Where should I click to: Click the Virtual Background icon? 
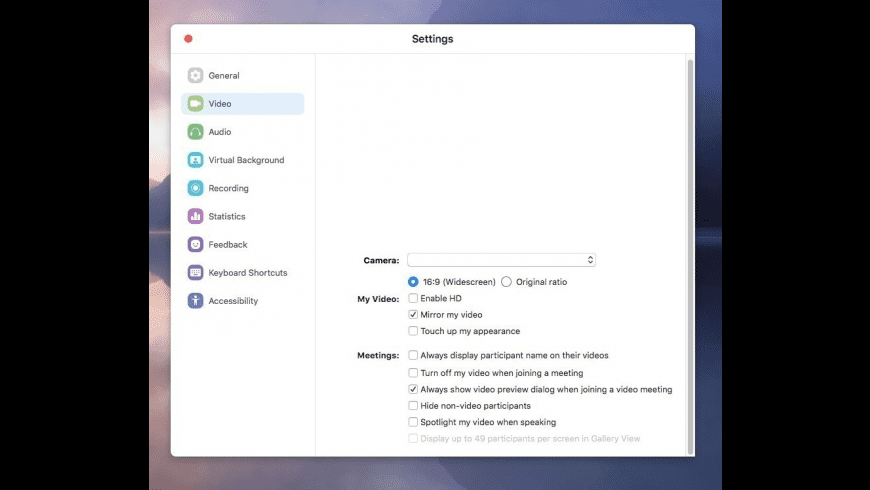pos(195,160)
